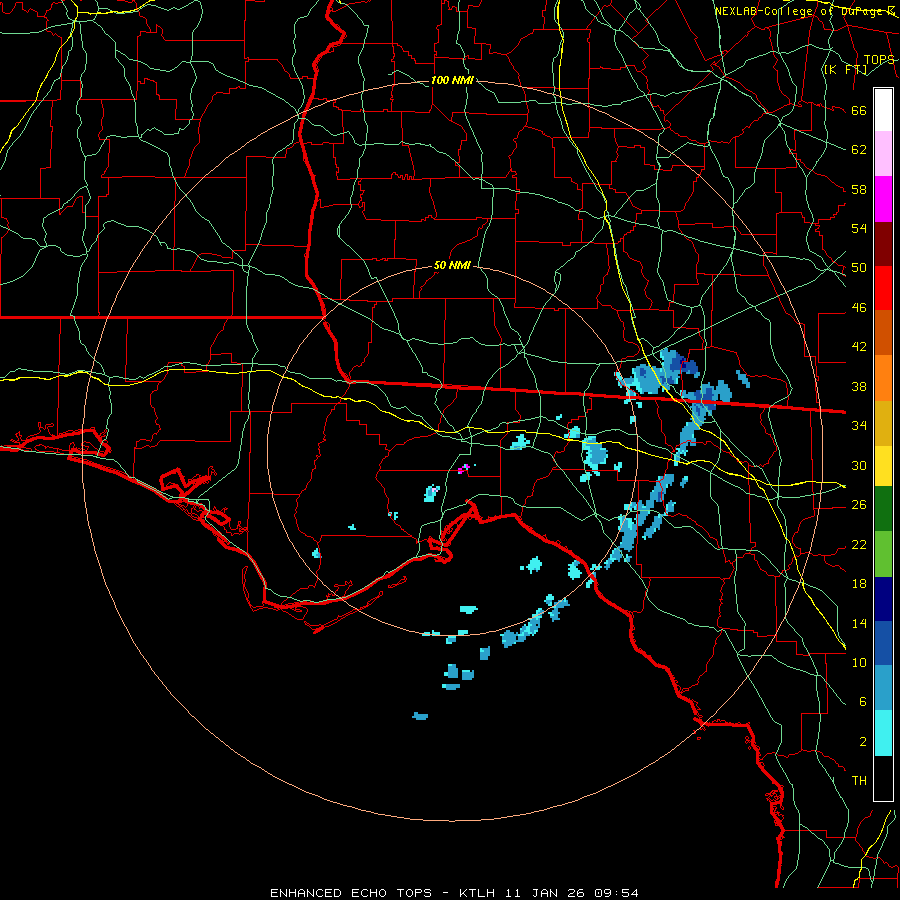900x900 pixels.
Task: Click the light green legend swatch at 22-26
Action: coord(883,554)
